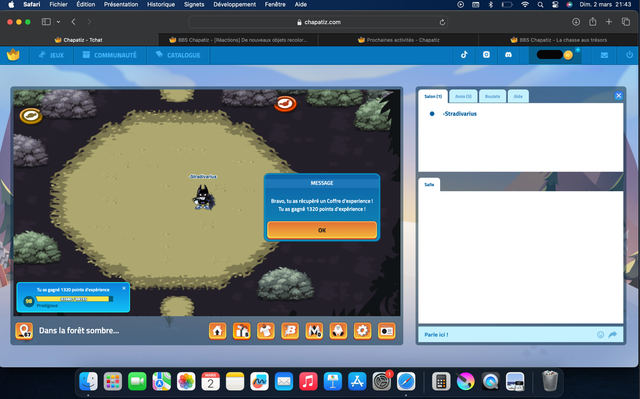Open the Signets menu
The image size is (640, 399).
click(x=194, y=4)
